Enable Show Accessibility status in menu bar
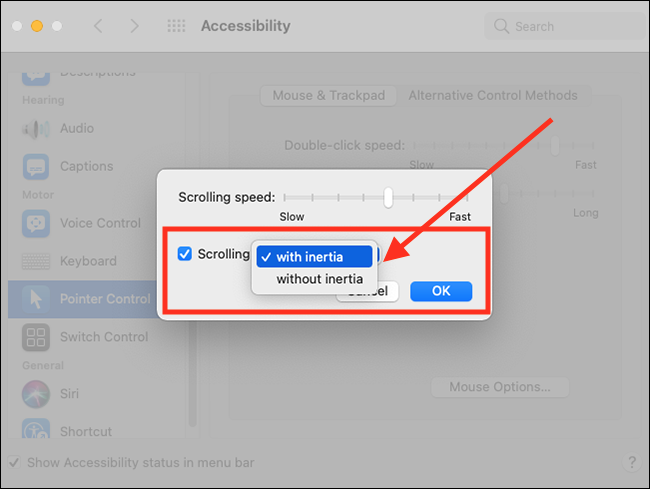Screen dimensions: 650x489 (15, 462)
